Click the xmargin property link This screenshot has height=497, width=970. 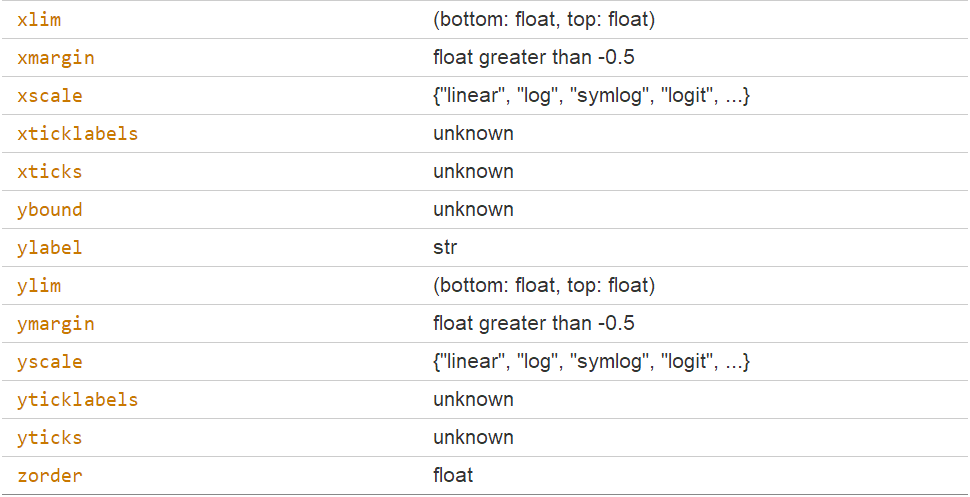click(56, 58)
